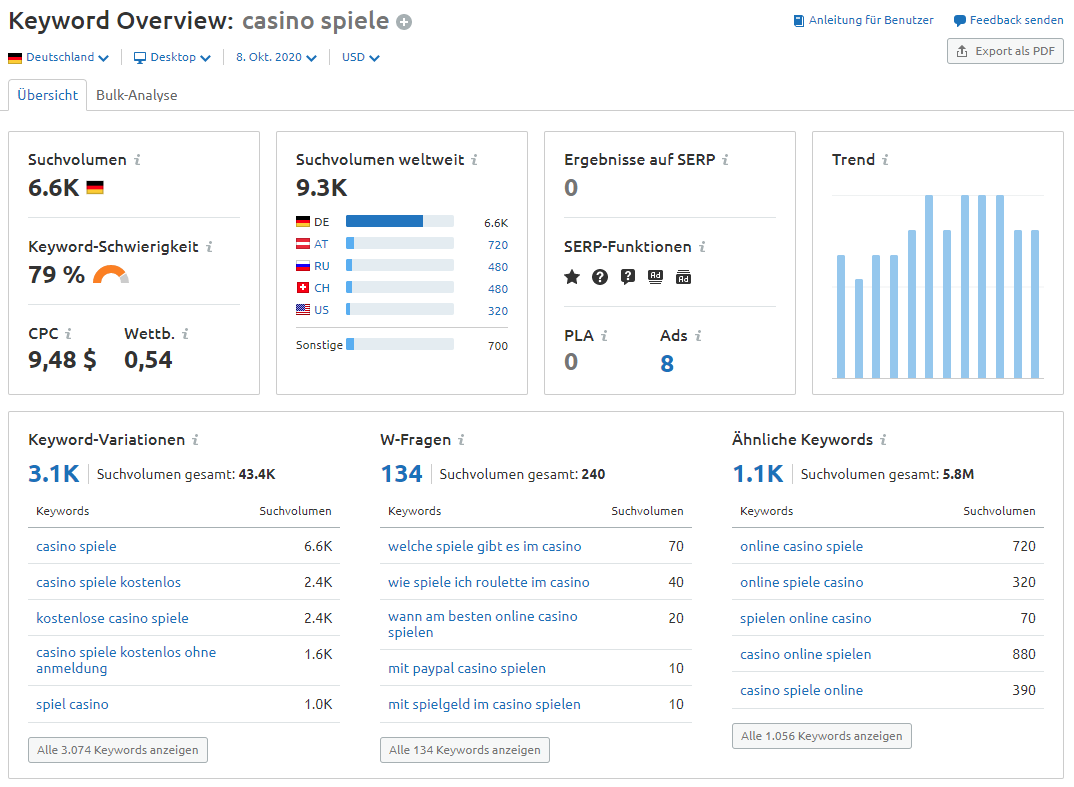Click the circular question mark SERP icon
The width and height of the screenshot is (1074, 787).
pos(599,277)
